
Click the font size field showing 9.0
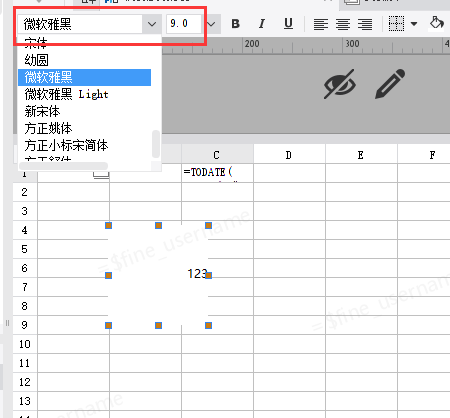[x=184, y=24]
